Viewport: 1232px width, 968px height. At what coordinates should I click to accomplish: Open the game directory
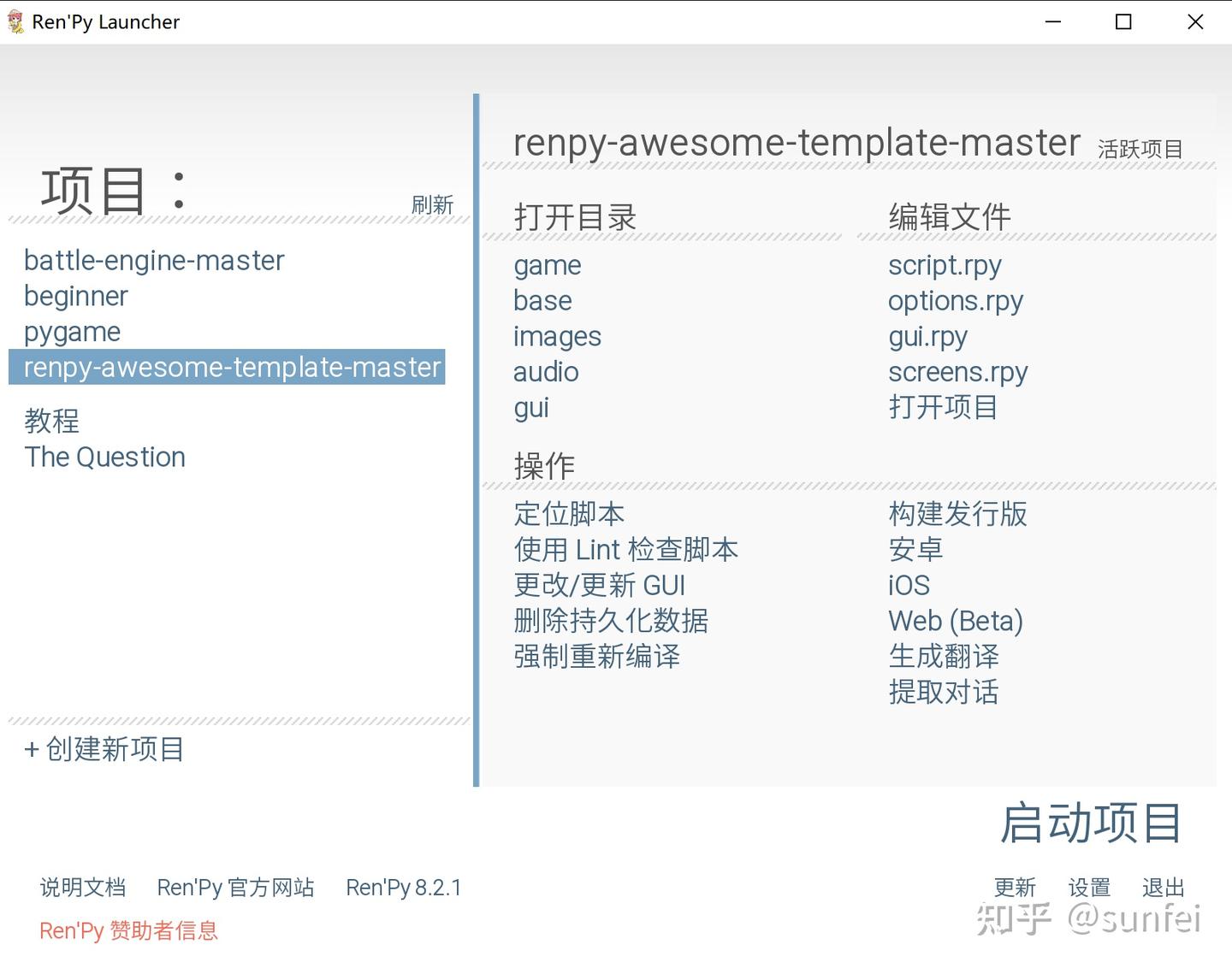pyautogui.click(x=548, y=266)
